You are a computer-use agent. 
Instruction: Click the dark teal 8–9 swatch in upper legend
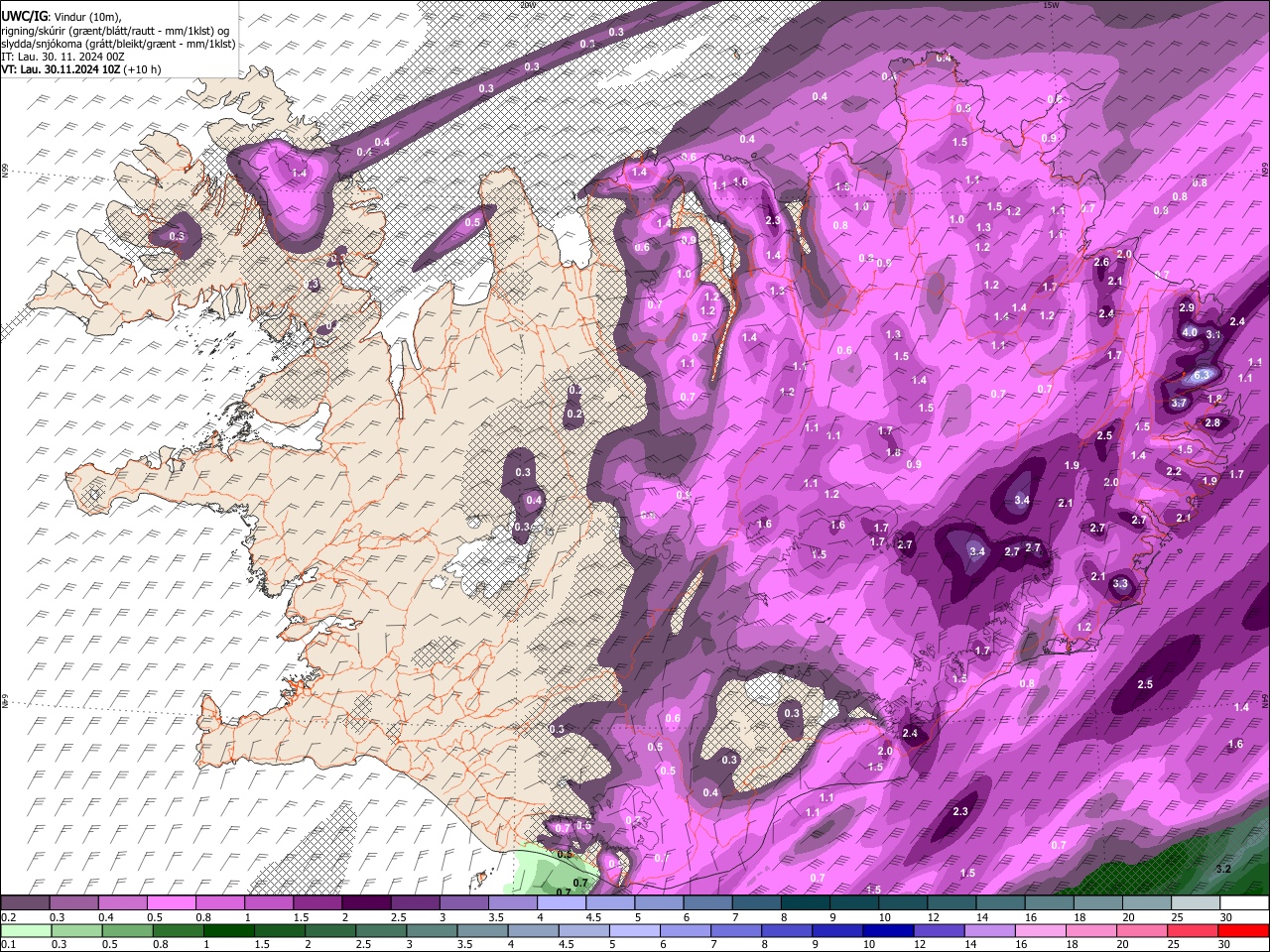(805, 903)
